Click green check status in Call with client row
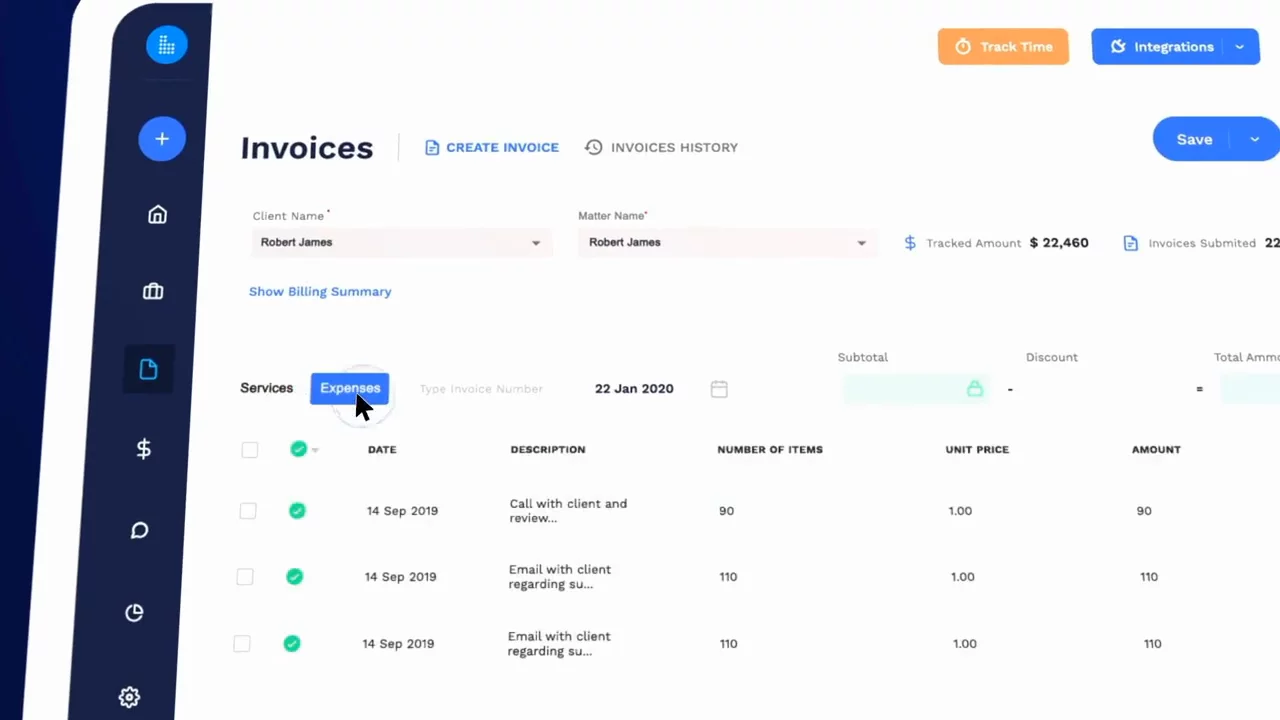The width and height of the screenshot is (1280, 720). click(x=297, y=511)
